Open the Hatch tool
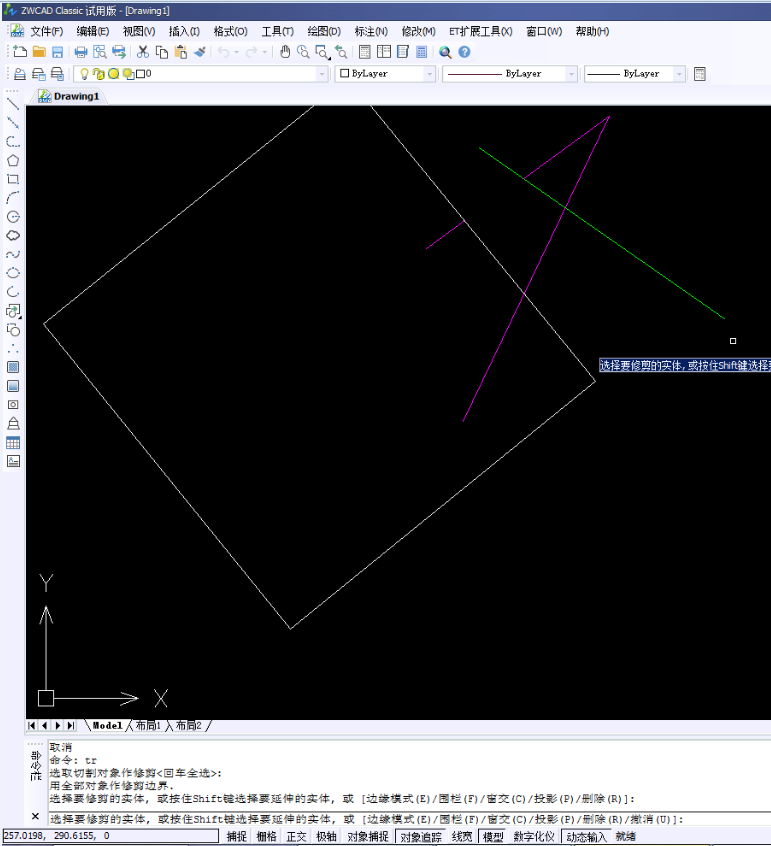Image resolution: width=771 pixels, height=846 pixels. click(13, 367)
